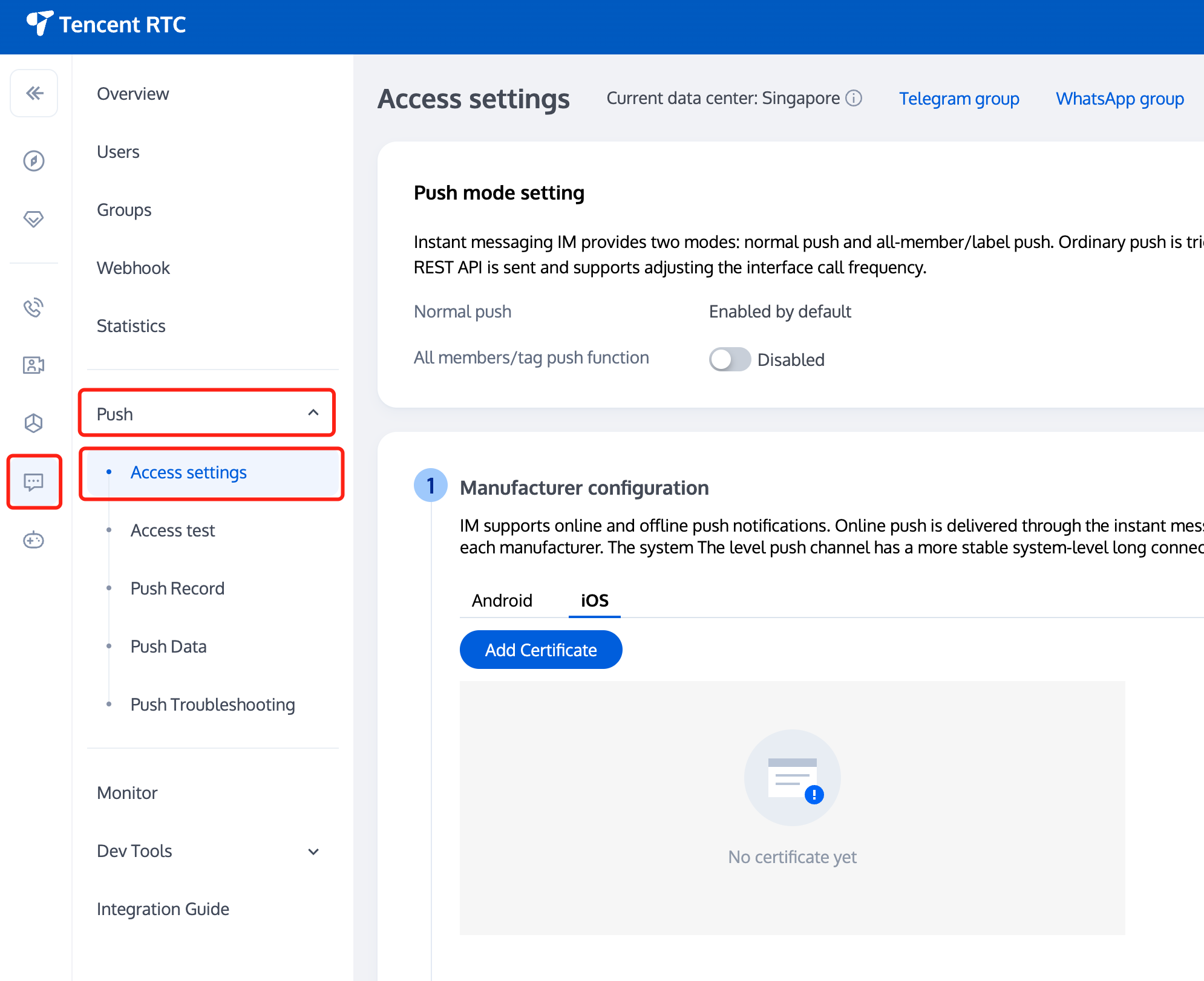The image size is (1204, 981).
Task: Click the game controller icon in rail
Action: [x=34, y=540]
